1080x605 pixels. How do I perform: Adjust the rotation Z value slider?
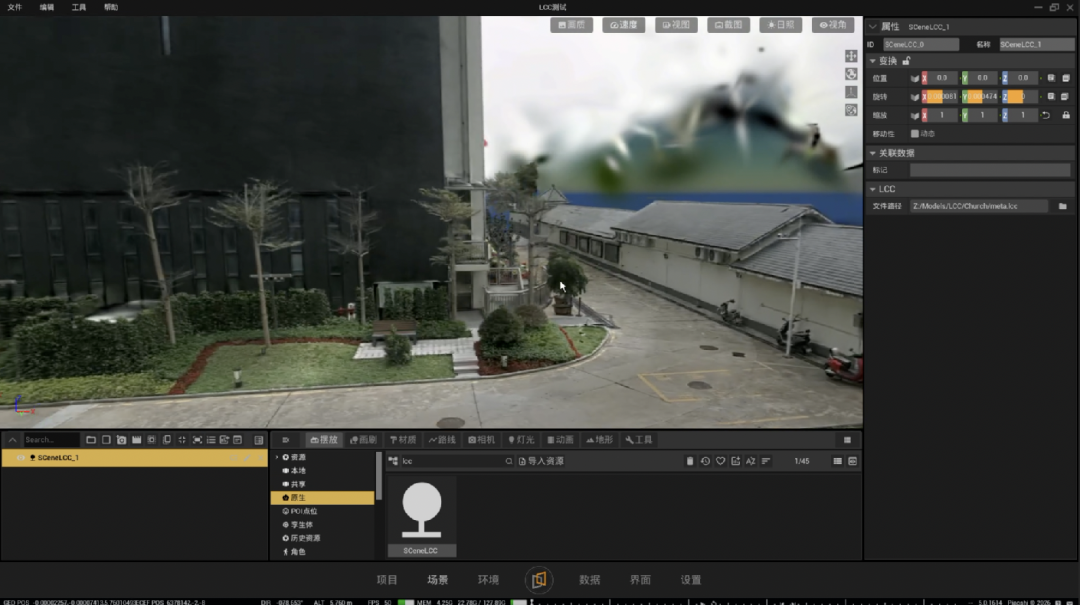tap(1024, 96)
